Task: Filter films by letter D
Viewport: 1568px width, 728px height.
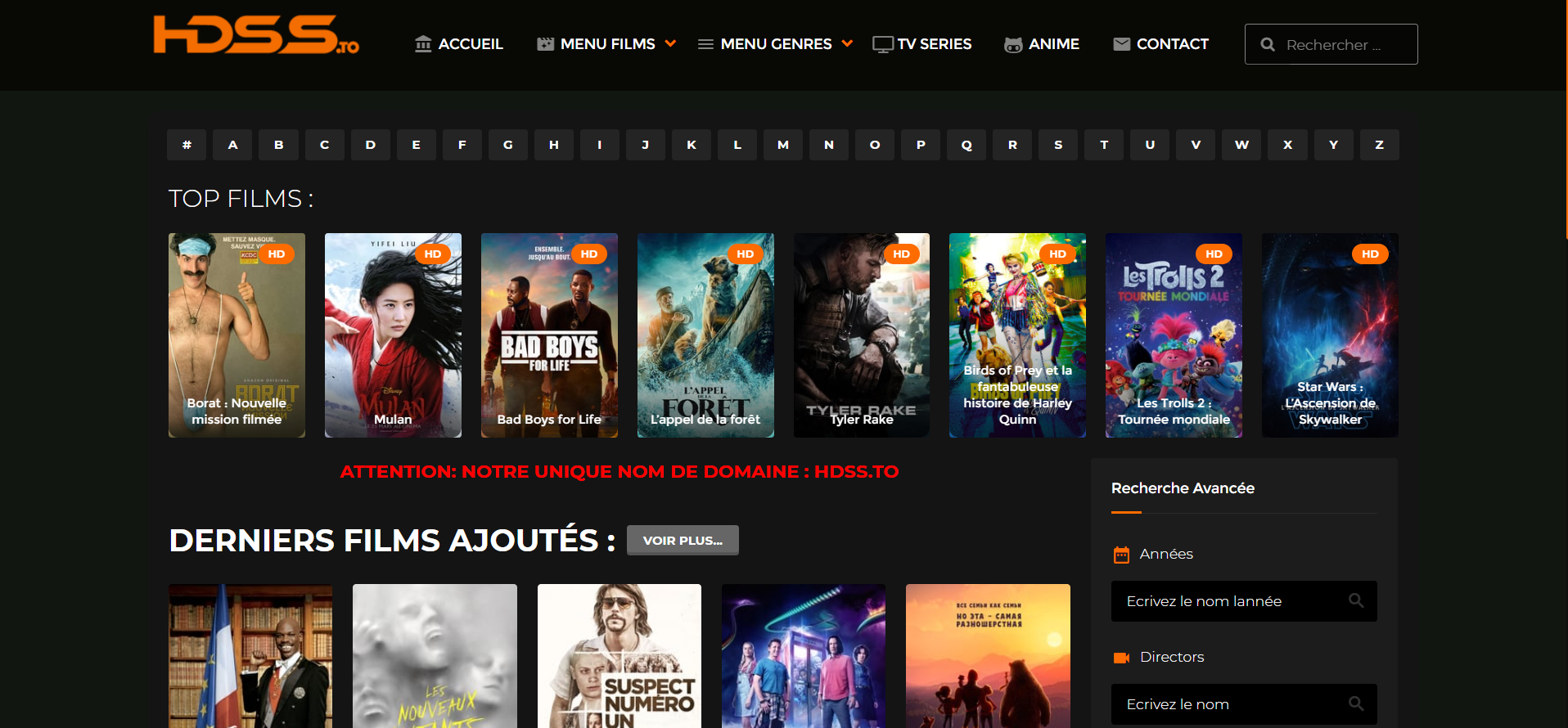Action: tap(371, 145)
